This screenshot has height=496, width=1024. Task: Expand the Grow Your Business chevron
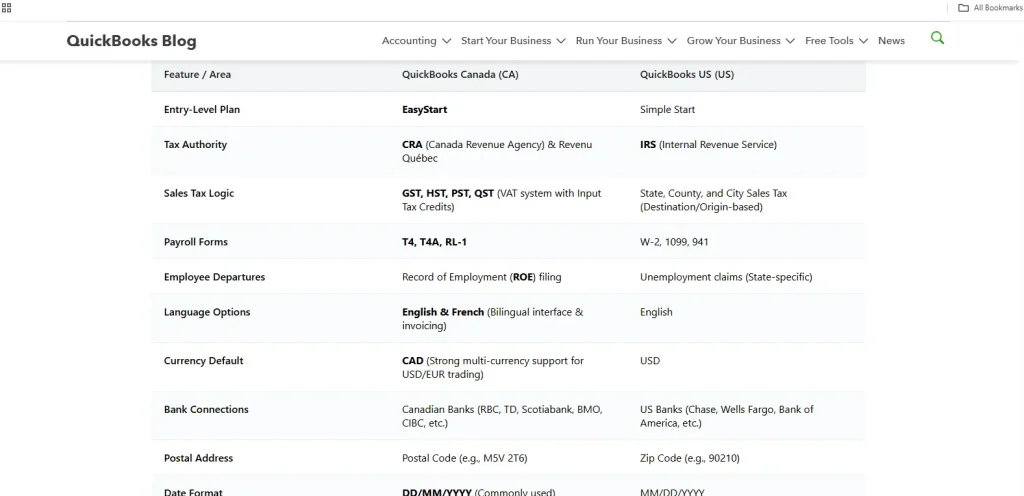(790, 41)
